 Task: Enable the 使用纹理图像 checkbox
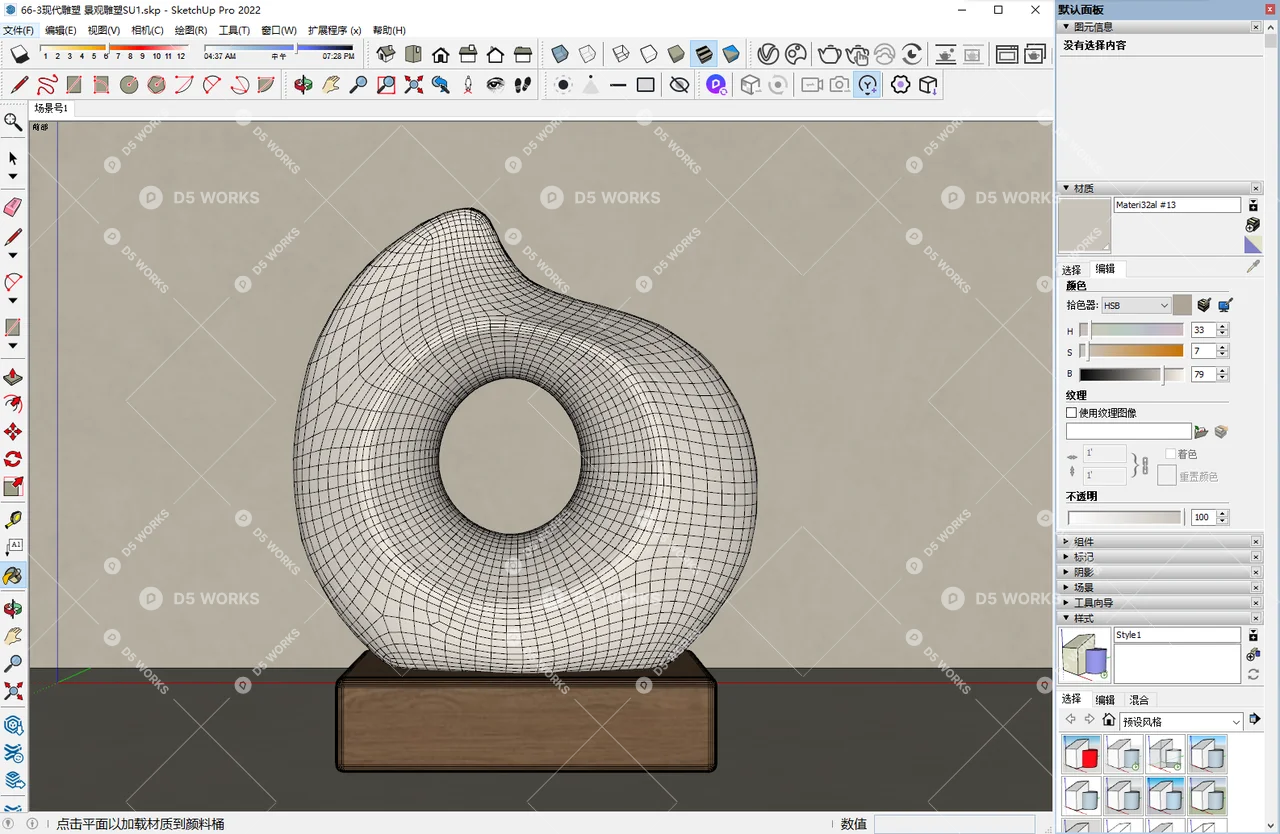click(1071, 412)
